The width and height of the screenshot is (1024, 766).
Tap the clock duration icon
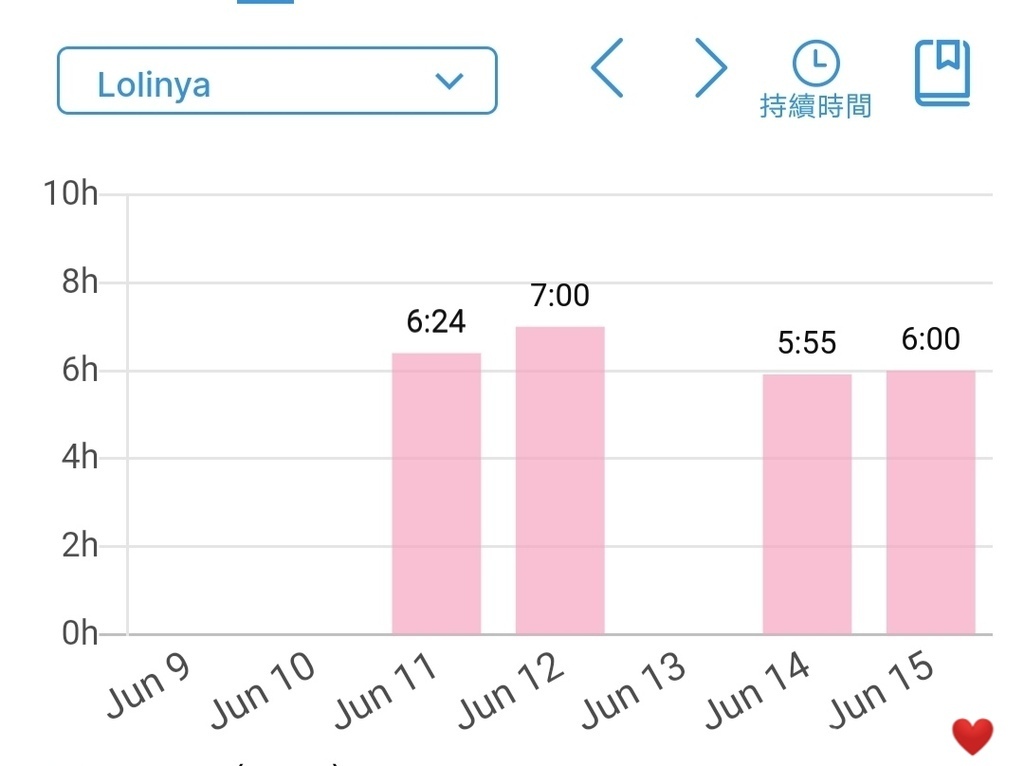(816, 64)
